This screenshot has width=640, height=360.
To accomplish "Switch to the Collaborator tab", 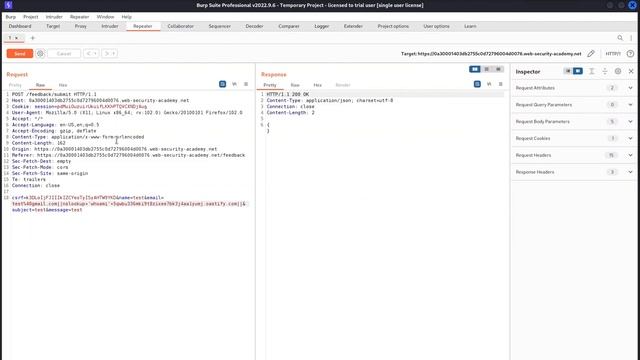I will click(x=180, y=26).
